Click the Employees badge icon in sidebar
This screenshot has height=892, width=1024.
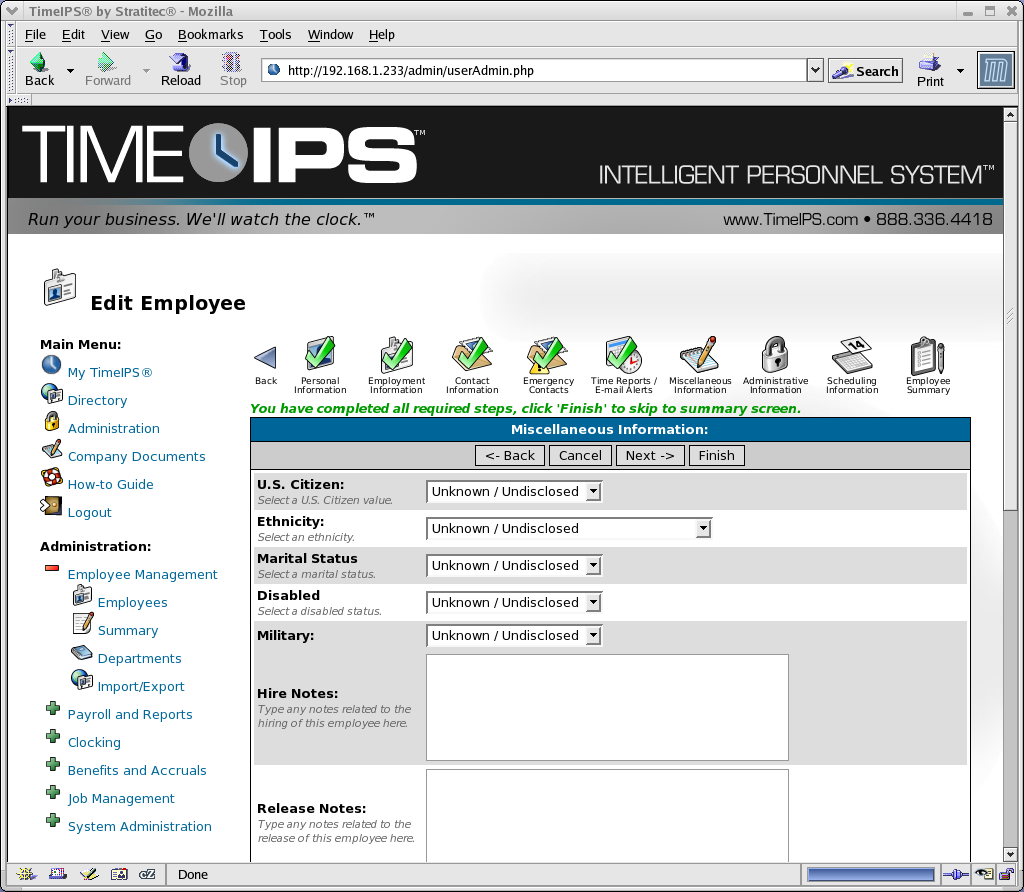[82, 595]
